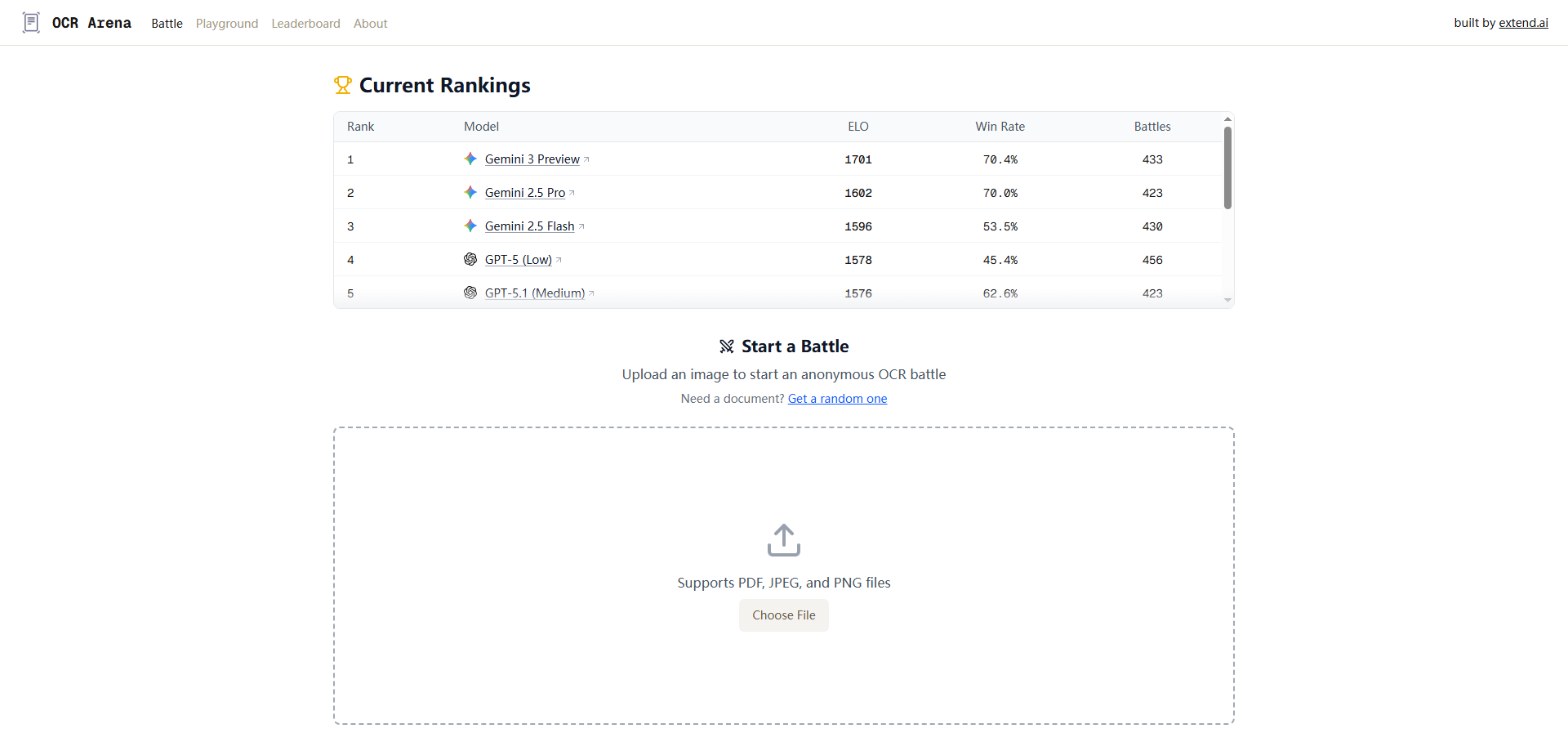The height and width of the screenshot is (751, 1568).
Task: Click the trophy icon beside Current Rankings
Action: point(342,84)
